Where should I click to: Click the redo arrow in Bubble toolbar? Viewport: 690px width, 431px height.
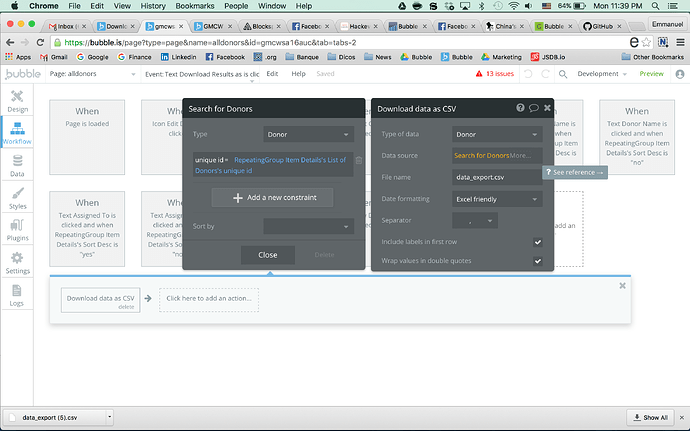click(x=545, y=74)
